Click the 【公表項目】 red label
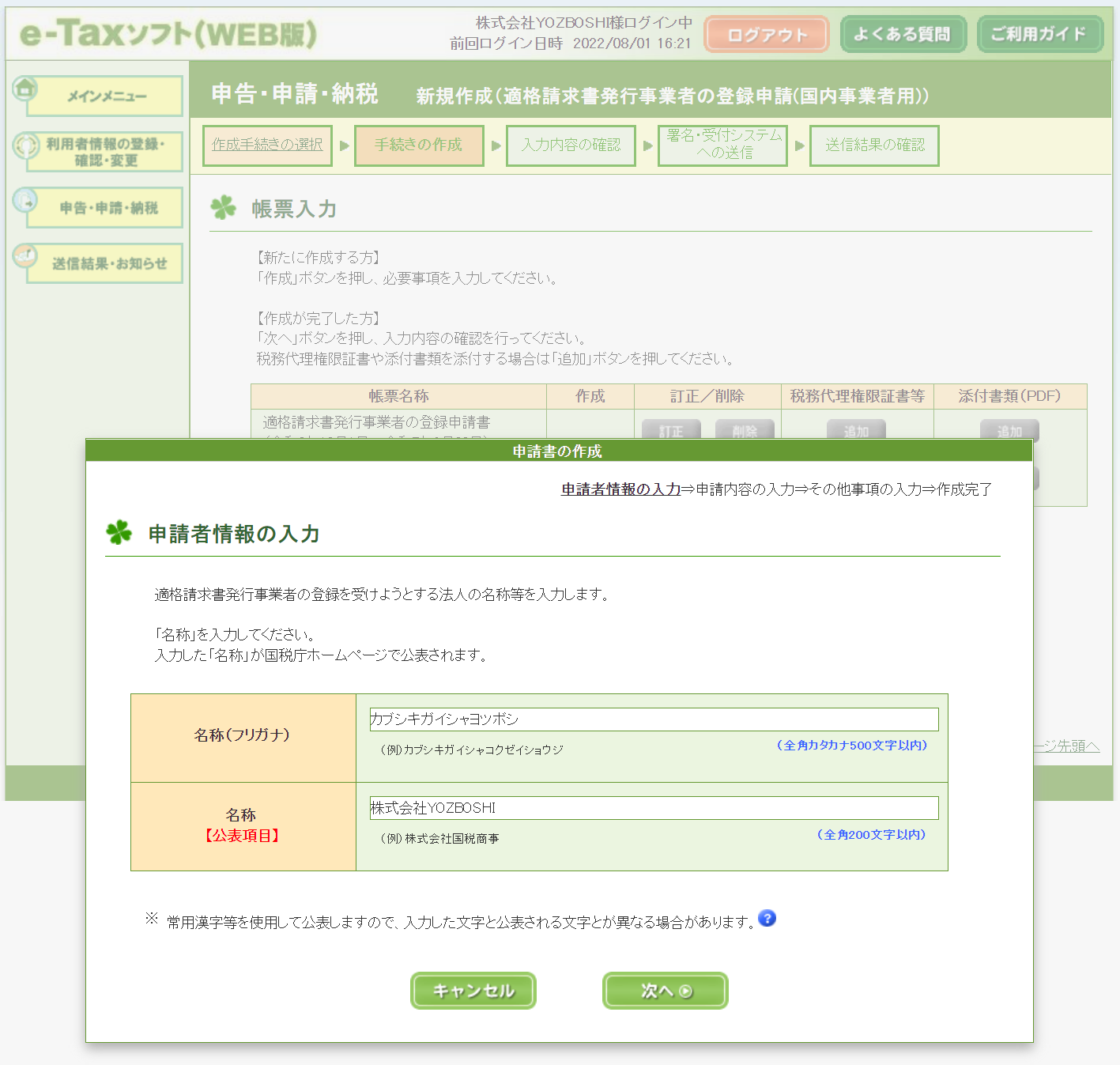The image size is (1120, 1065). (241, 836)
